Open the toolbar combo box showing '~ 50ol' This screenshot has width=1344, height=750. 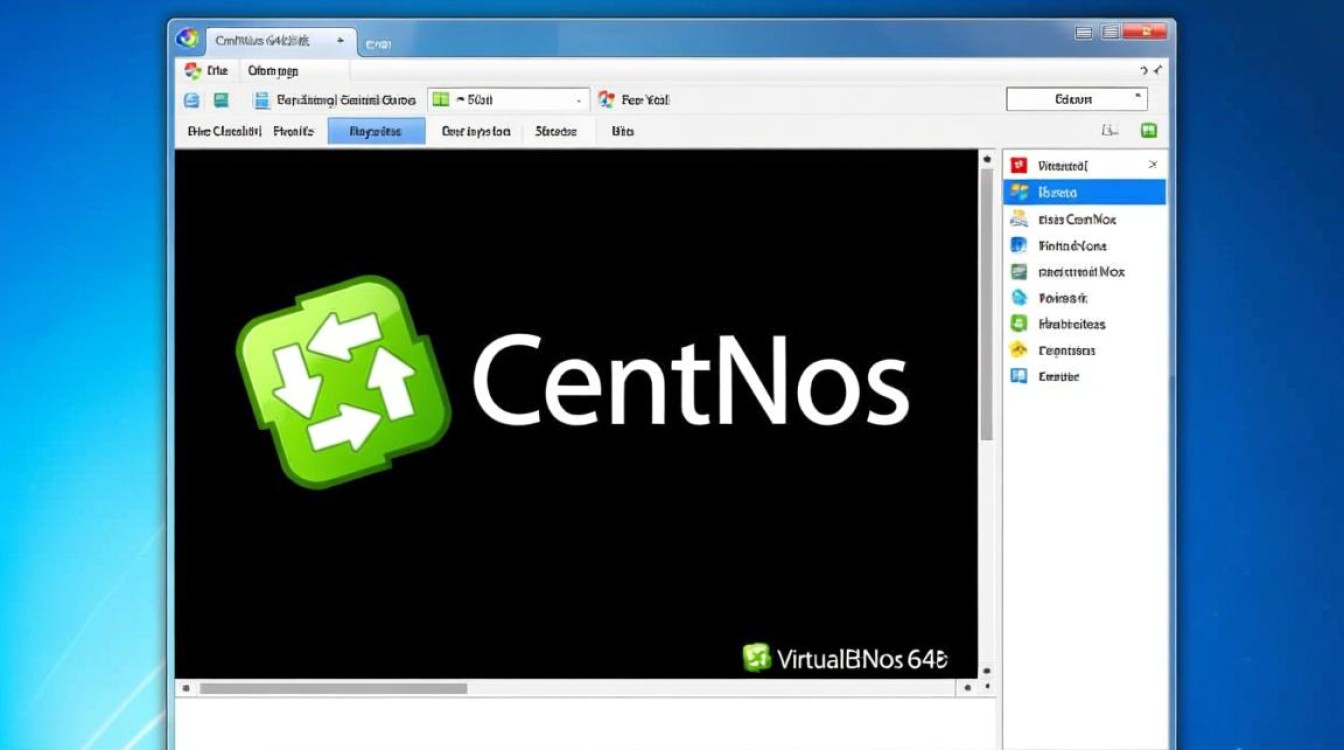[508, 100]
